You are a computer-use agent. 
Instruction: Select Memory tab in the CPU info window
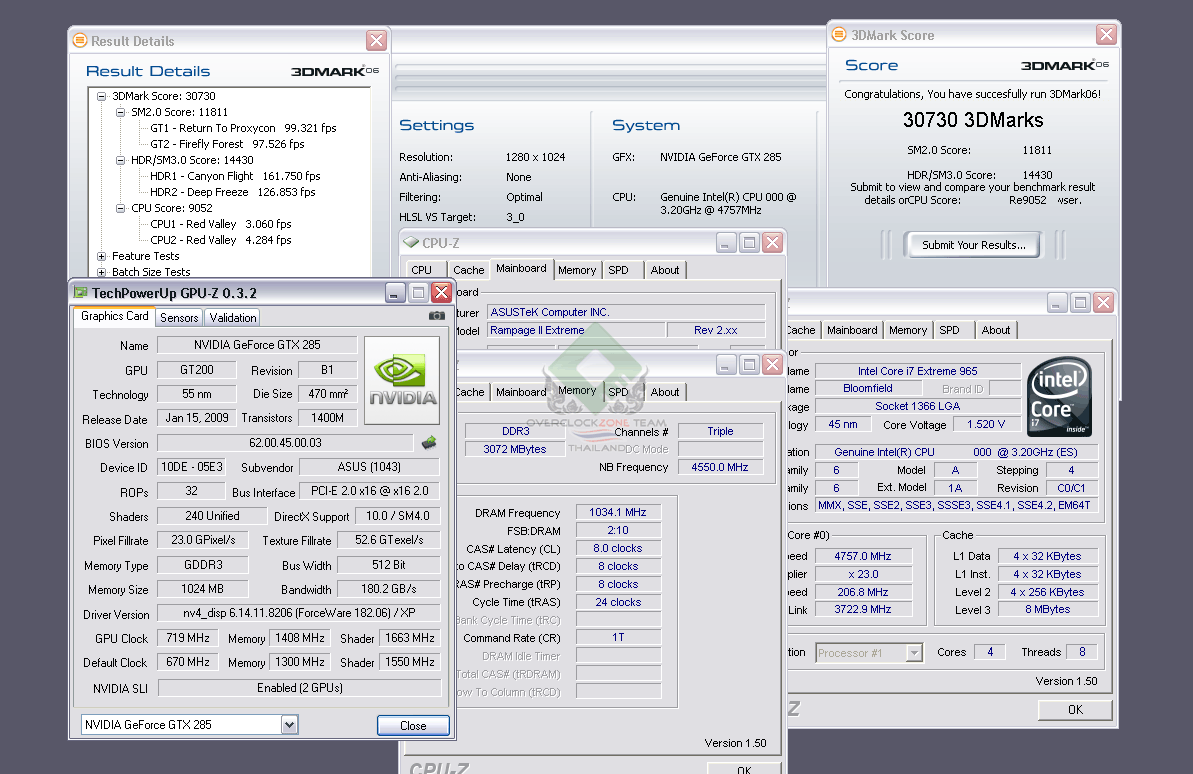click(x=908, y=330)
